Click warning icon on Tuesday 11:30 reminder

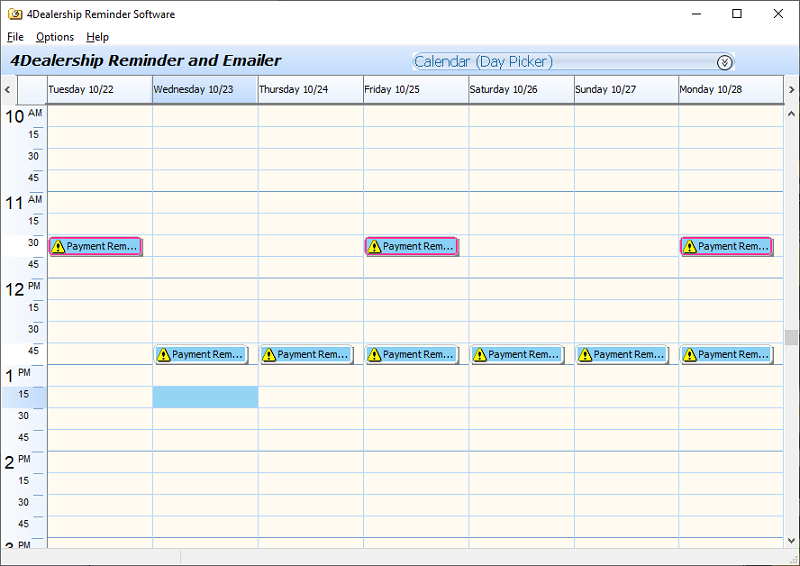click(x=58, y=246)
